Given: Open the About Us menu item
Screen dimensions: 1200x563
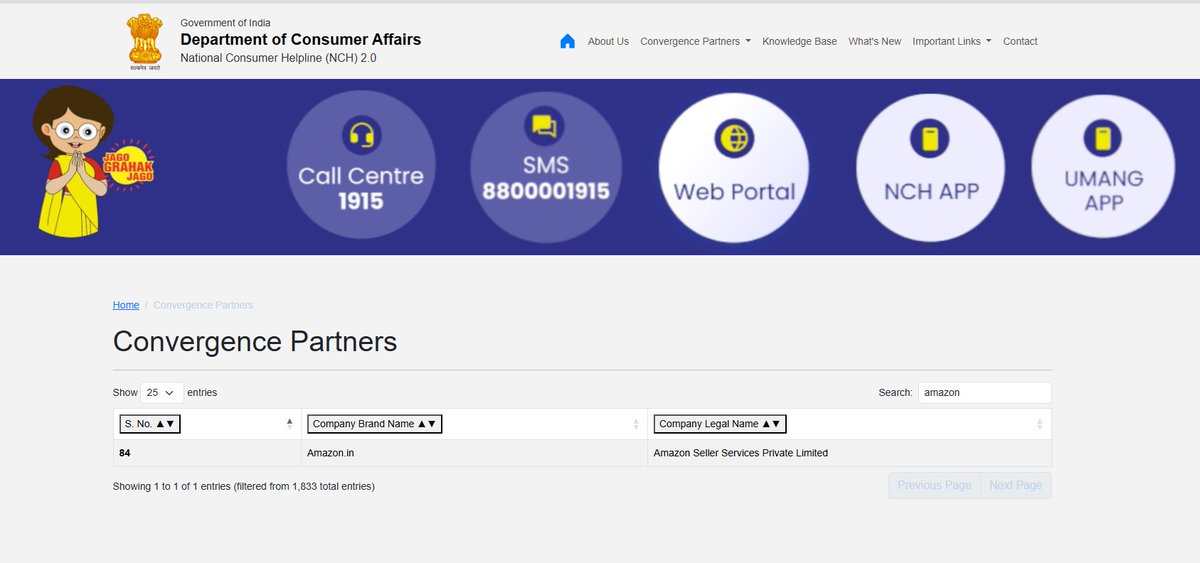Looking at the screenshot, I should pos(608,41).
